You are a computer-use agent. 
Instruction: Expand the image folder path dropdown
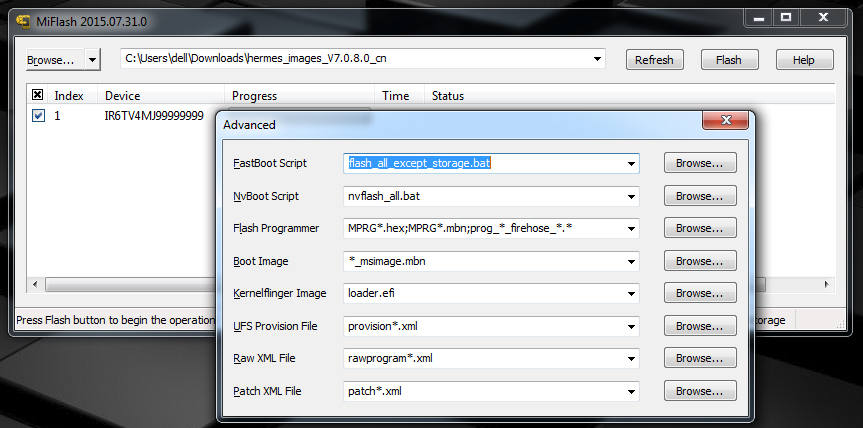596,59
